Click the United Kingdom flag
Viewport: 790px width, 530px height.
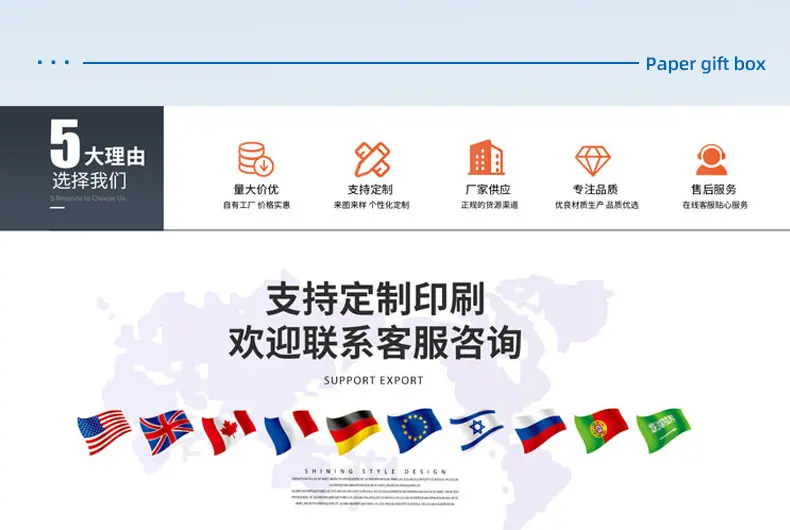166,432
